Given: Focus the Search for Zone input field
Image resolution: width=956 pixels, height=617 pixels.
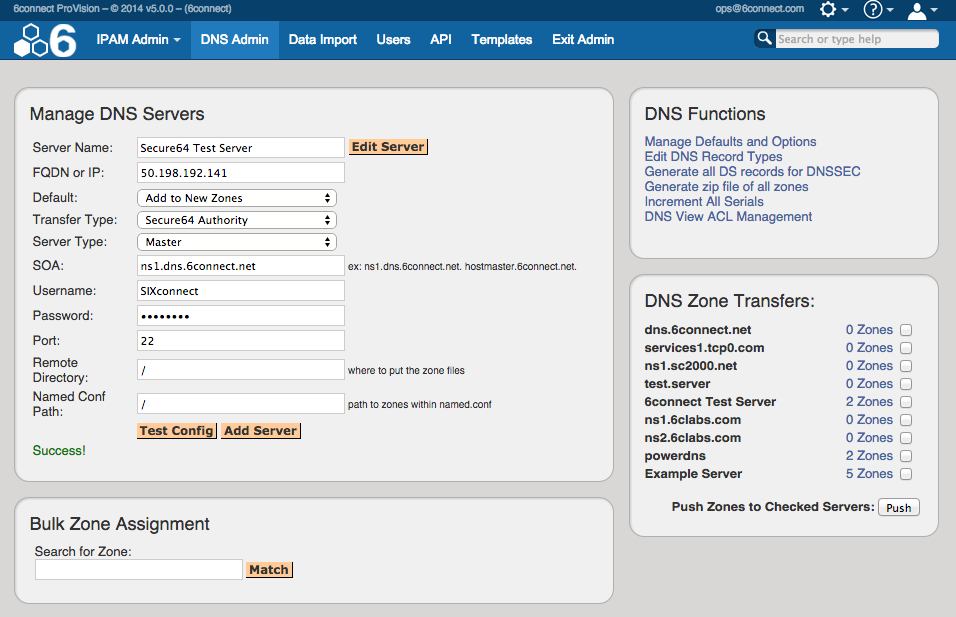Looking at the screenshot, I should pyautogui.click(x=139, y=569).
